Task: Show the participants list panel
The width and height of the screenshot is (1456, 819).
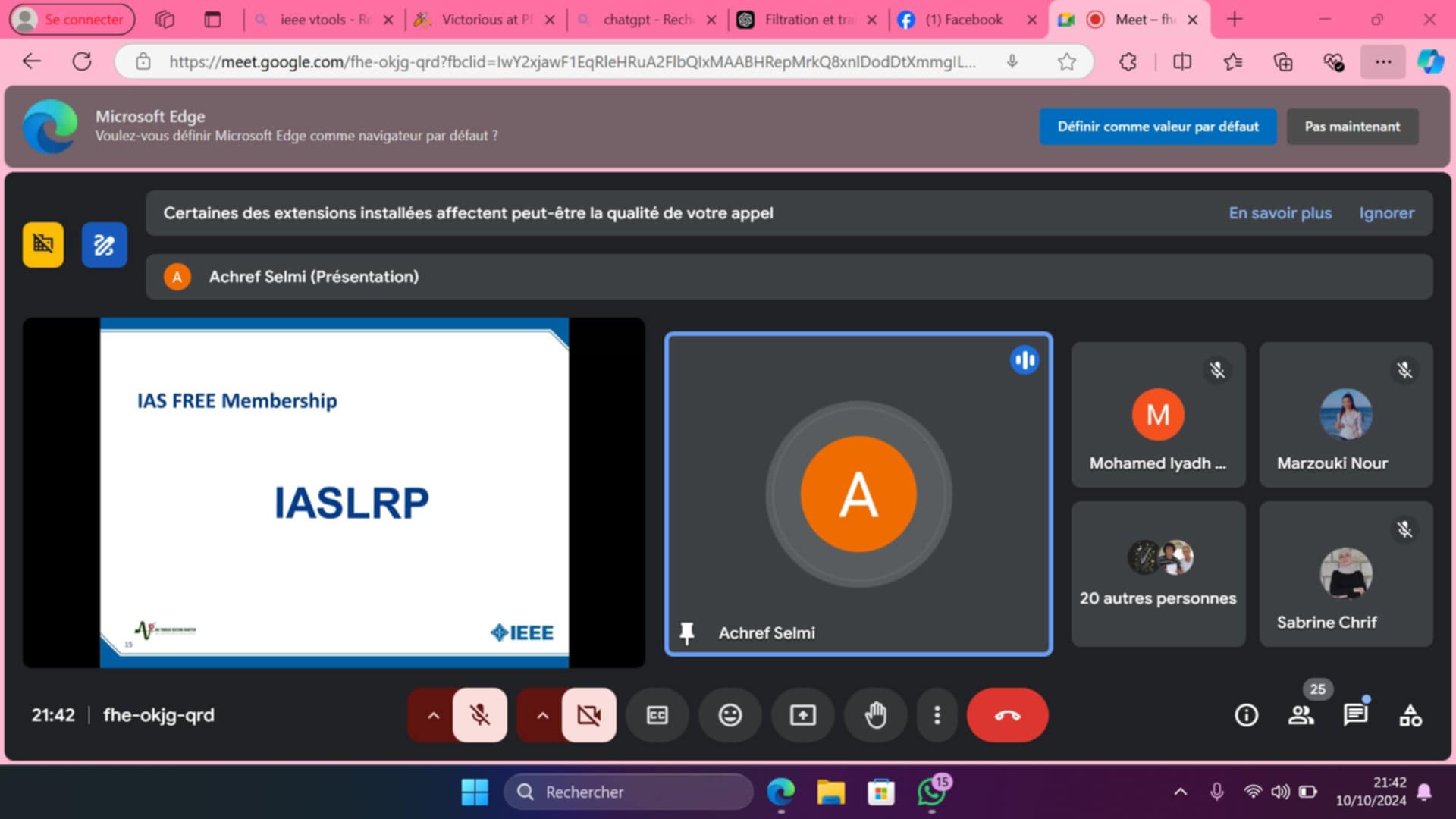Action: click(x=1301, y=715)
